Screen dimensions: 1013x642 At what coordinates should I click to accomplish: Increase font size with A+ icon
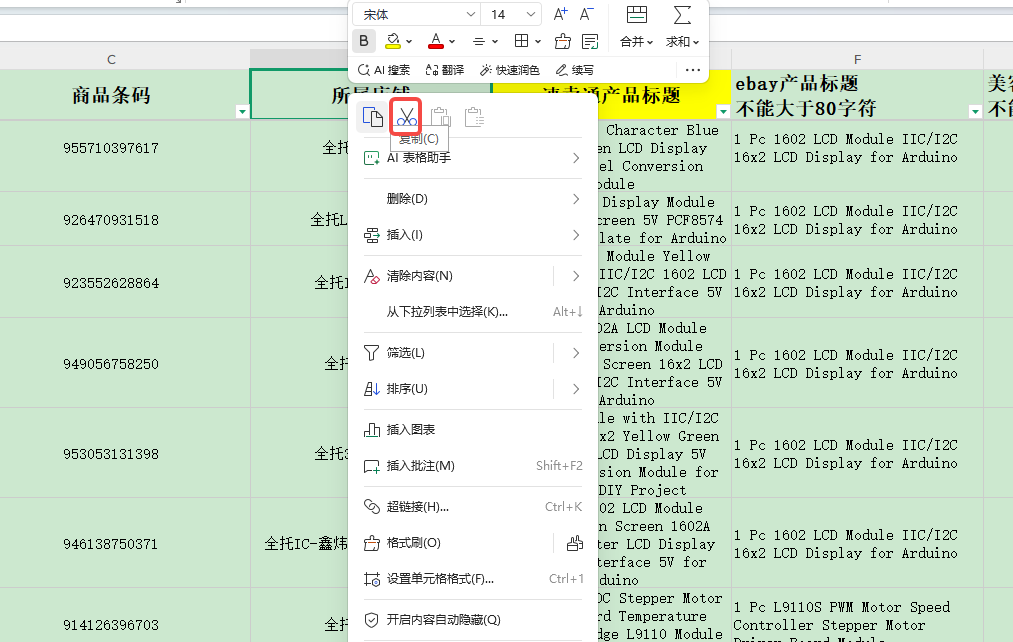[560, 14]
